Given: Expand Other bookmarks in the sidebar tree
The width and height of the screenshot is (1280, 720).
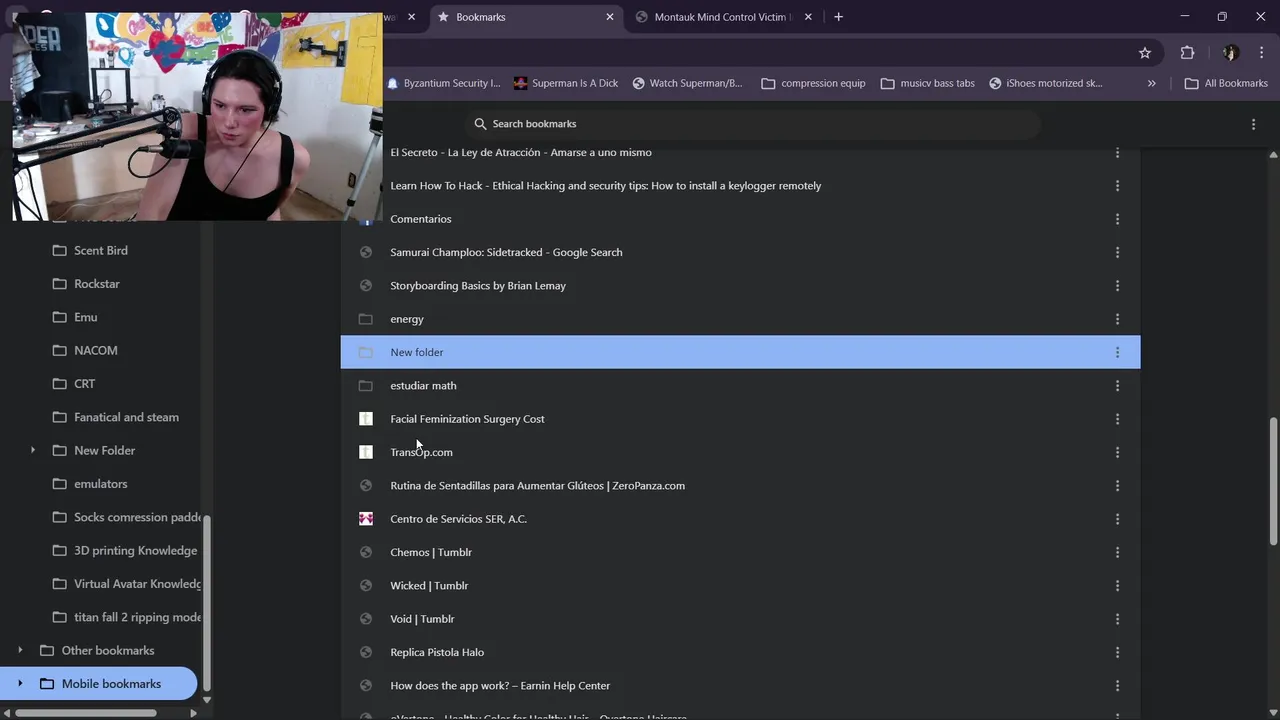Looking at the screenshot, I should coord(20,650).
